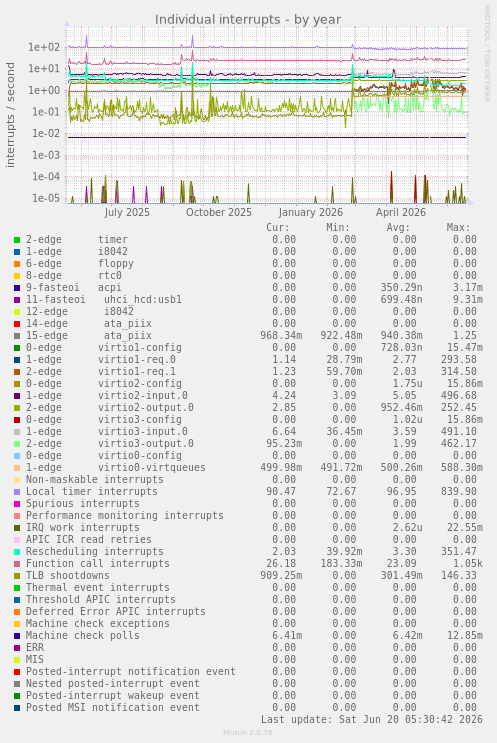Image resolution: width=497 pixels, height=743 pixels.
Task: Click the Last update timestamp text
Action: (371, 719)
